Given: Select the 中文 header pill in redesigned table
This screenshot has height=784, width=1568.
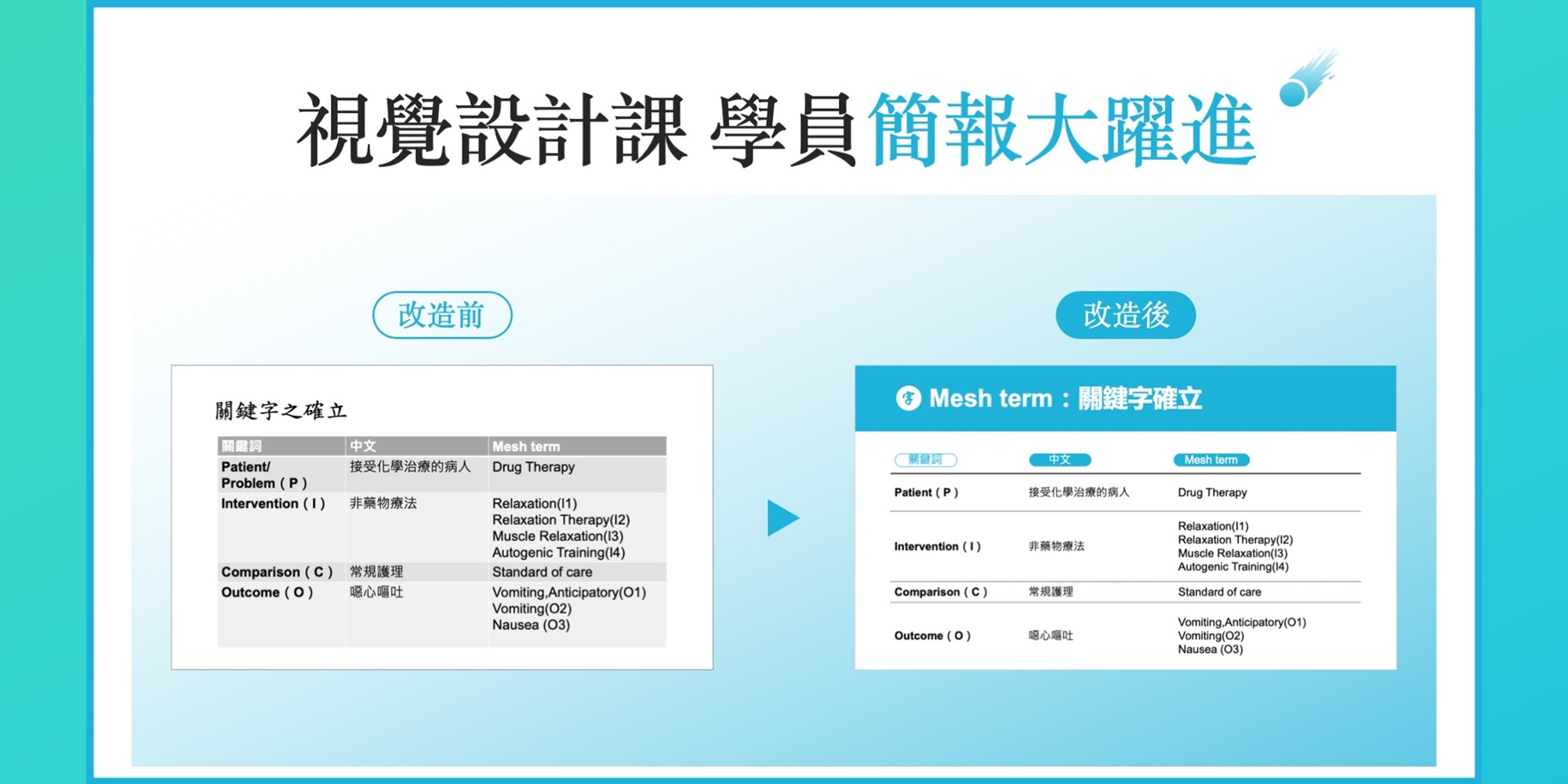Looking at the screenshot, I should [1059, 460].
